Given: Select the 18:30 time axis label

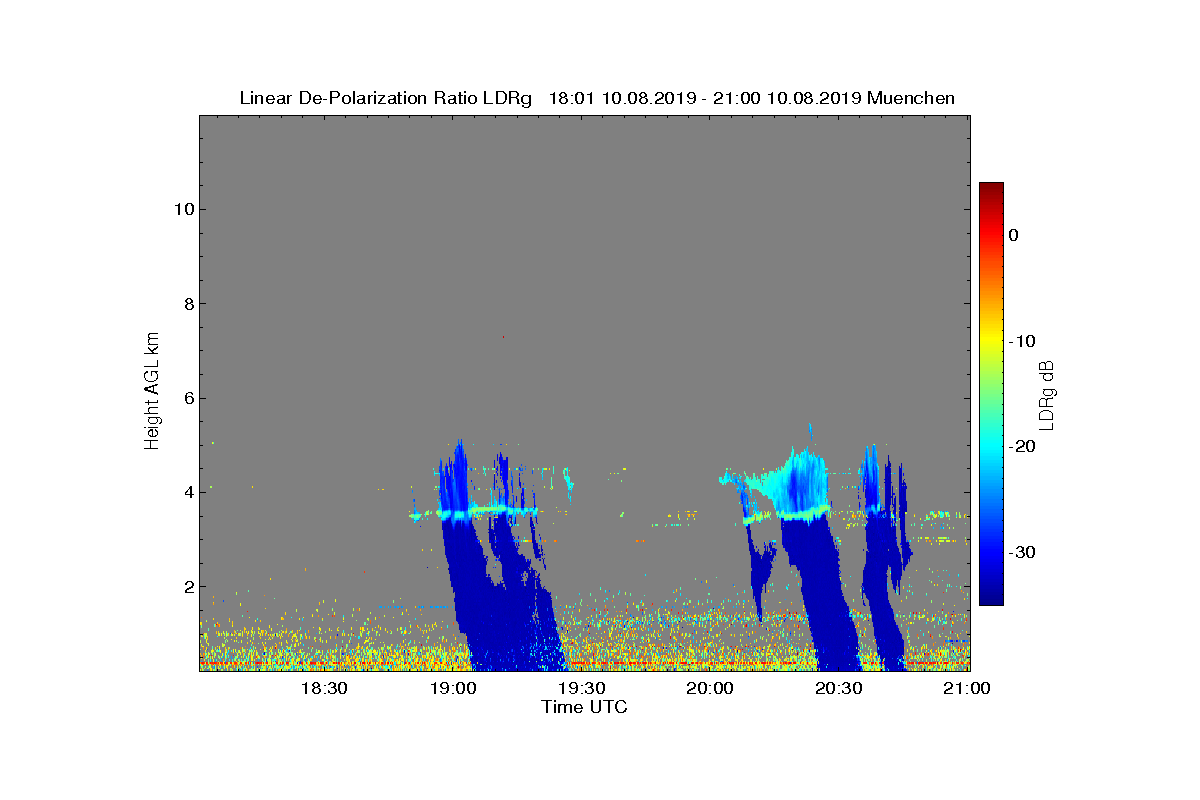Looking at the screenshot, I should [324, 689].
